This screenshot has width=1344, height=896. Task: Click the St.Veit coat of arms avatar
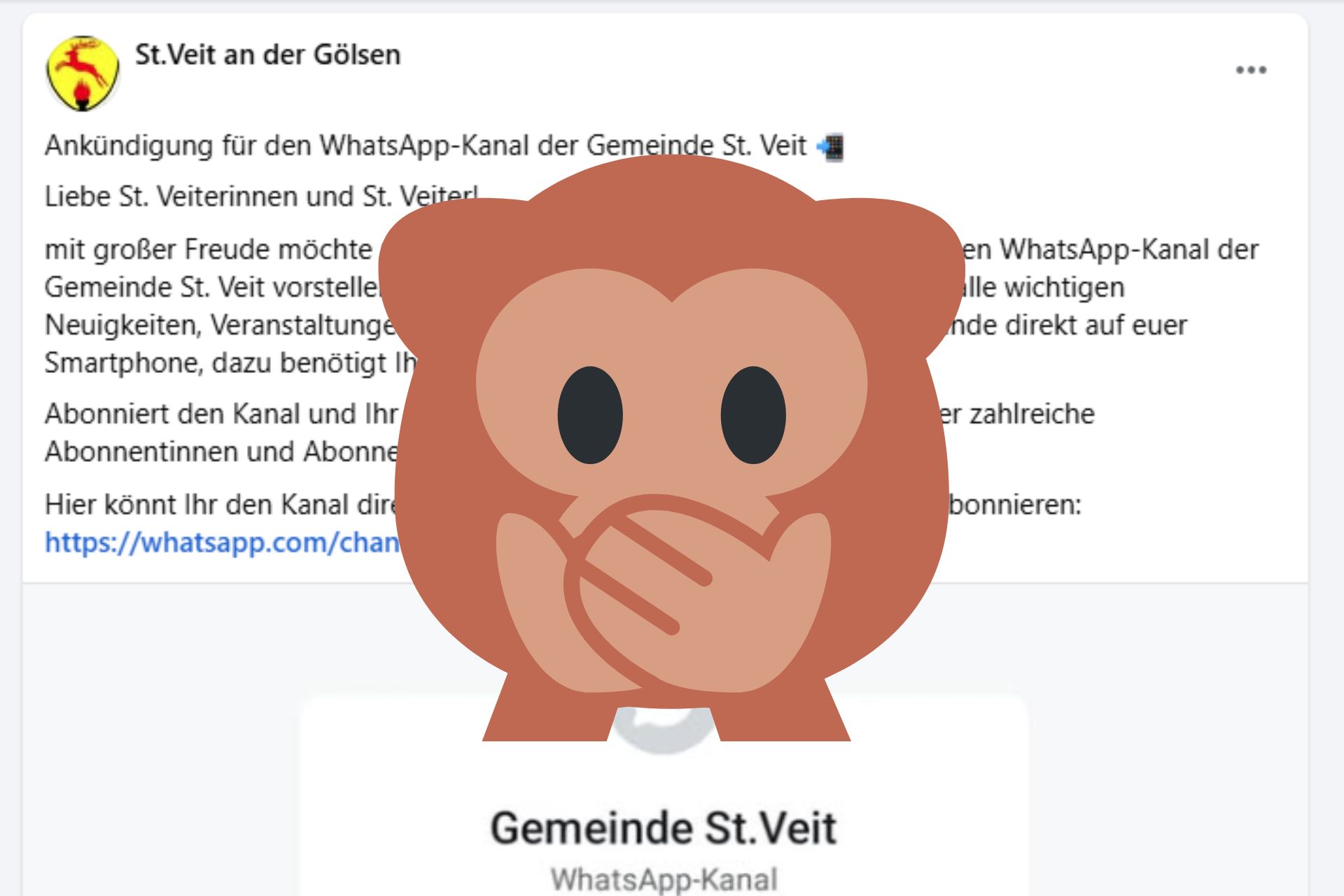82,73
